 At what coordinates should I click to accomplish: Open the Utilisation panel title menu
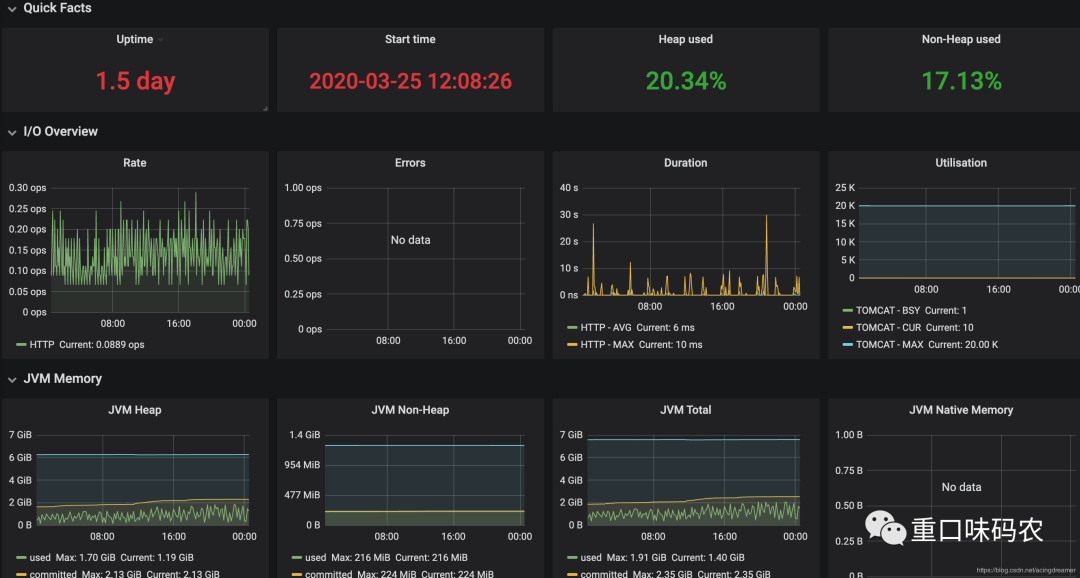point(961,163)
